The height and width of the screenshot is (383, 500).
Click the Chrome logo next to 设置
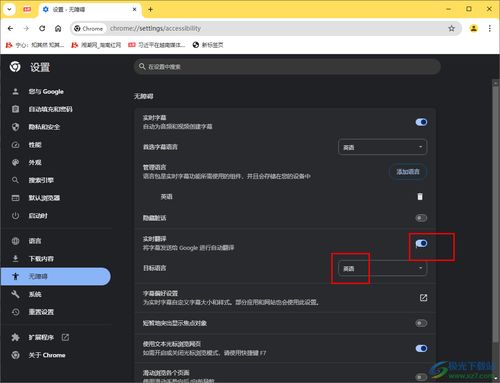tap(15, 67)
